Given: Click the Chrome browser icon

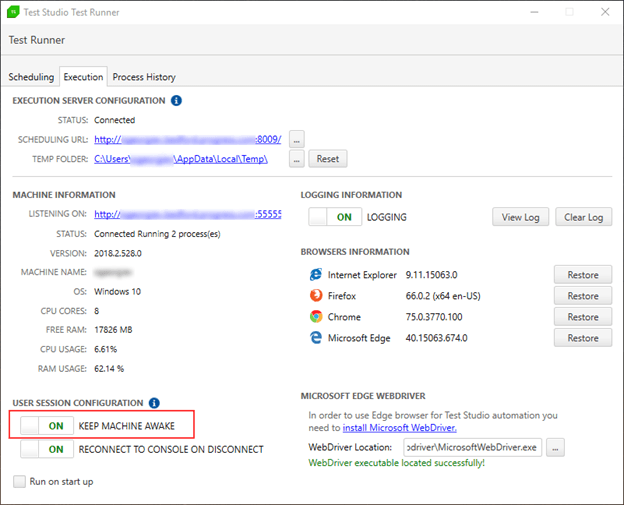Looking at the screenshot, I should tap(316, 317).
